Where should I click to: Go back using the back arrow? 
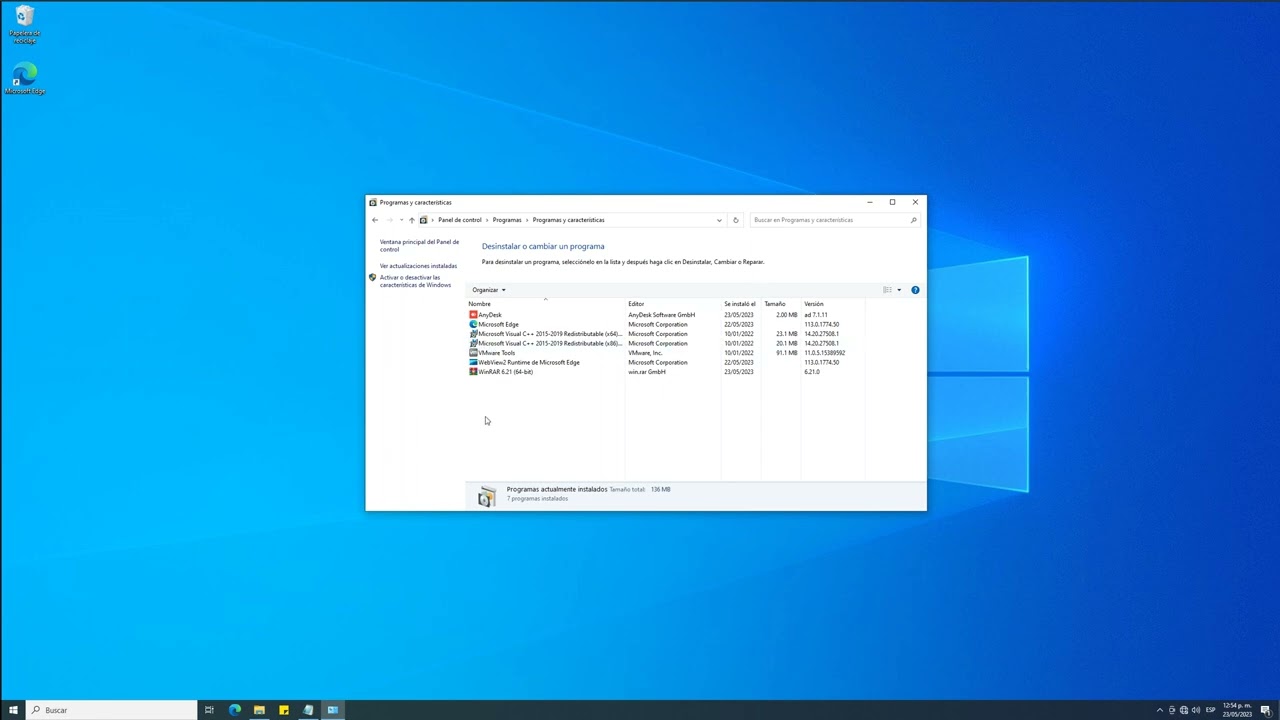(x=375, y=220)
